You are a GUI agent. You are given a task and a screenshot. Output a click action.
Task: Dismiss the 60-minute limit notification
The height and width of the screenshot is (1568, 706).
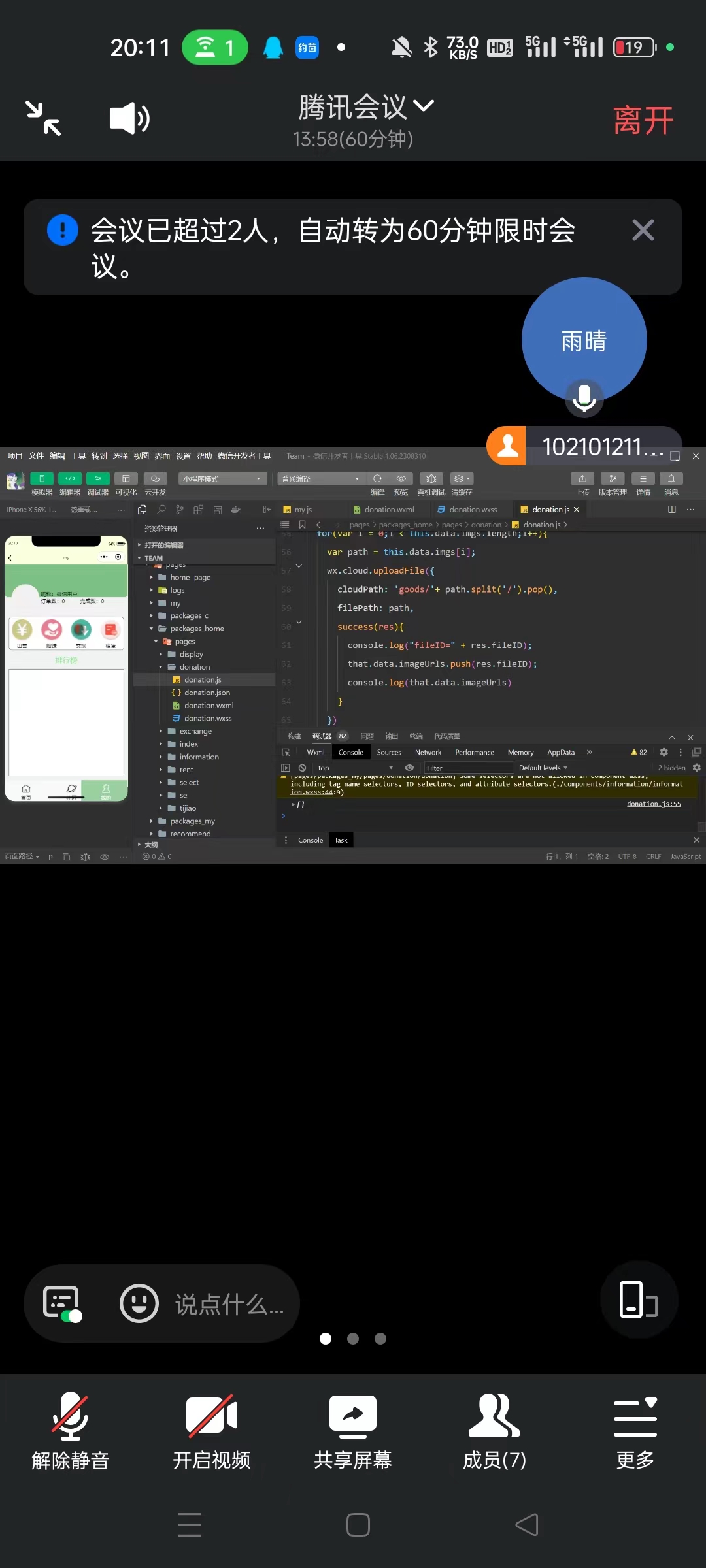[643, 230]
